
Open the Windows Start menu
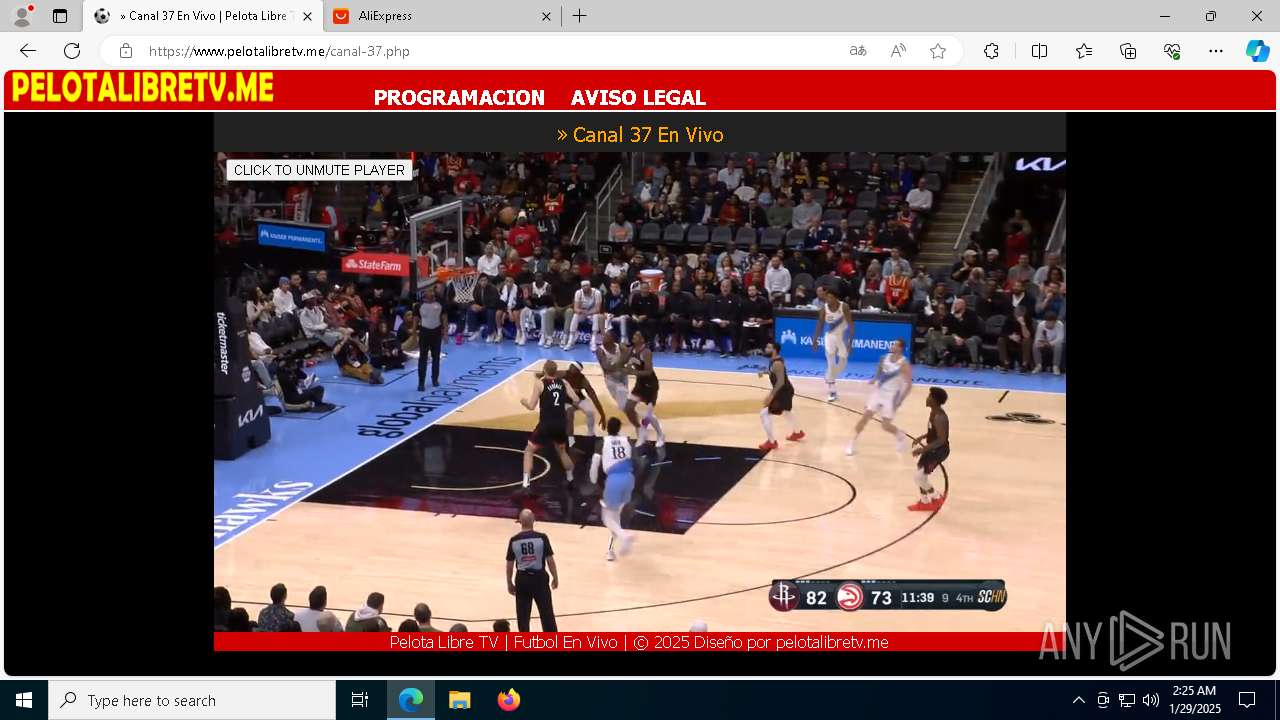click(x=24, y=700)
